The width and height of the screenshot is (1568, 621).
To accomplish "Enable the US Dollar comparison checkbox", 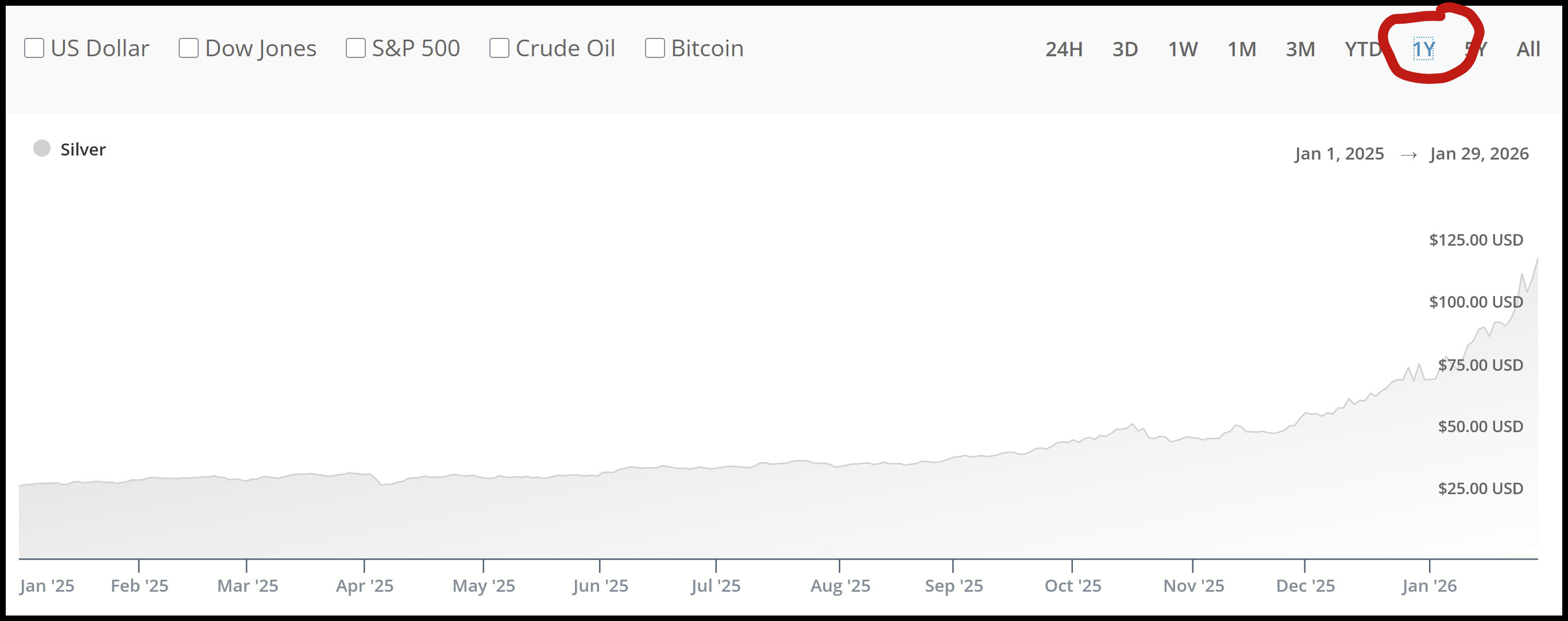I will (x=34, y=48).
